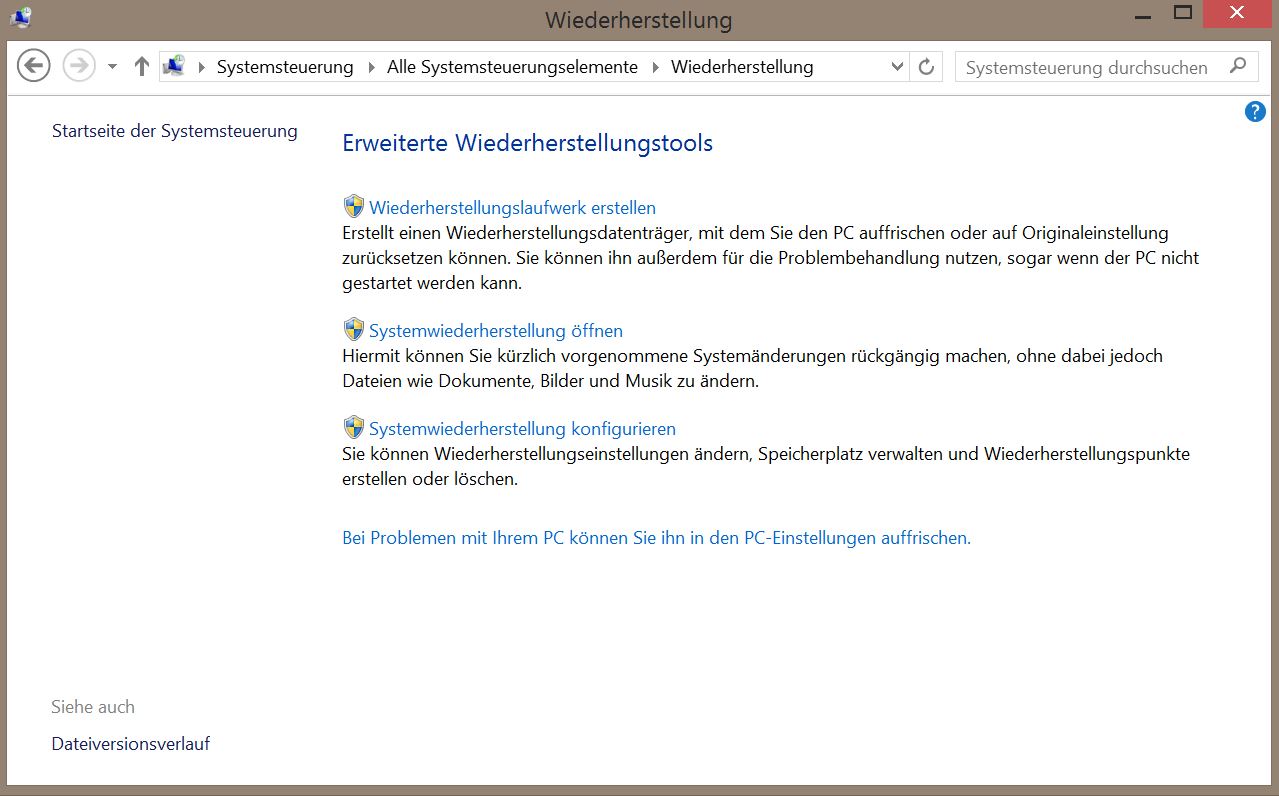Viewport: 1279px width, 796px height.
Task: Open the PC-Einstellungen auffrischen link
Action: 656,538
